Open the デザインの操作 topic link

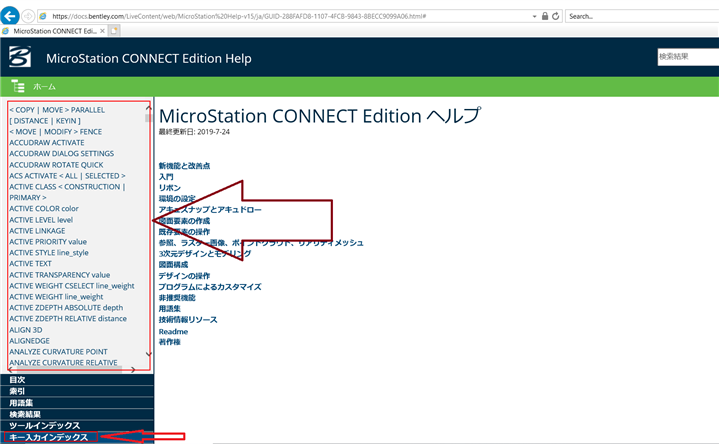coord(184,276)
